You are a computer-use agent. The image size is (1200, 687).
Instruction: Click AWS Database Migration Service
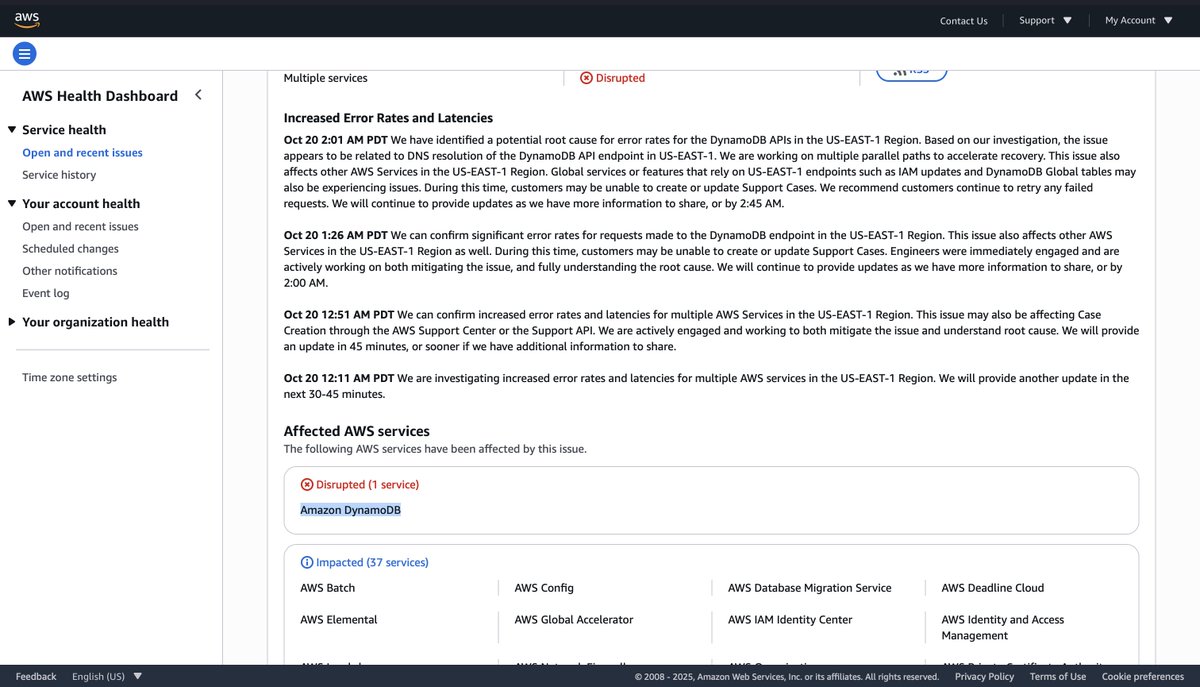pyautogui.click(x=809, y=588)
